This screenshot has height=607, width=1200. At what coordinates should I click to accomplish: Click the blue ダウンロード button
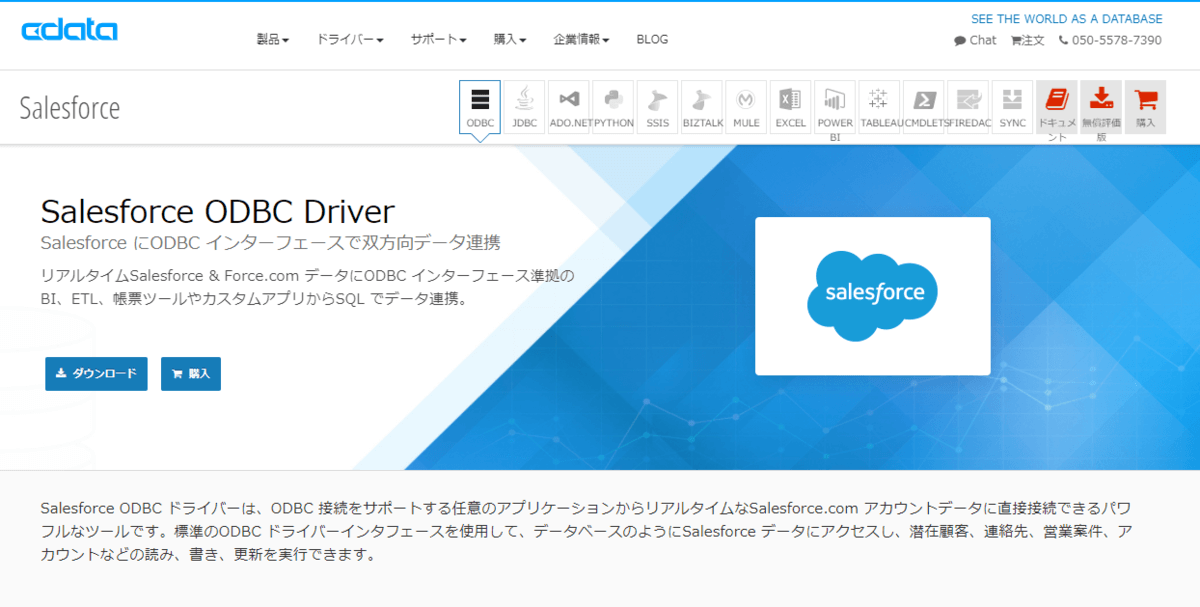coord(96,373)
